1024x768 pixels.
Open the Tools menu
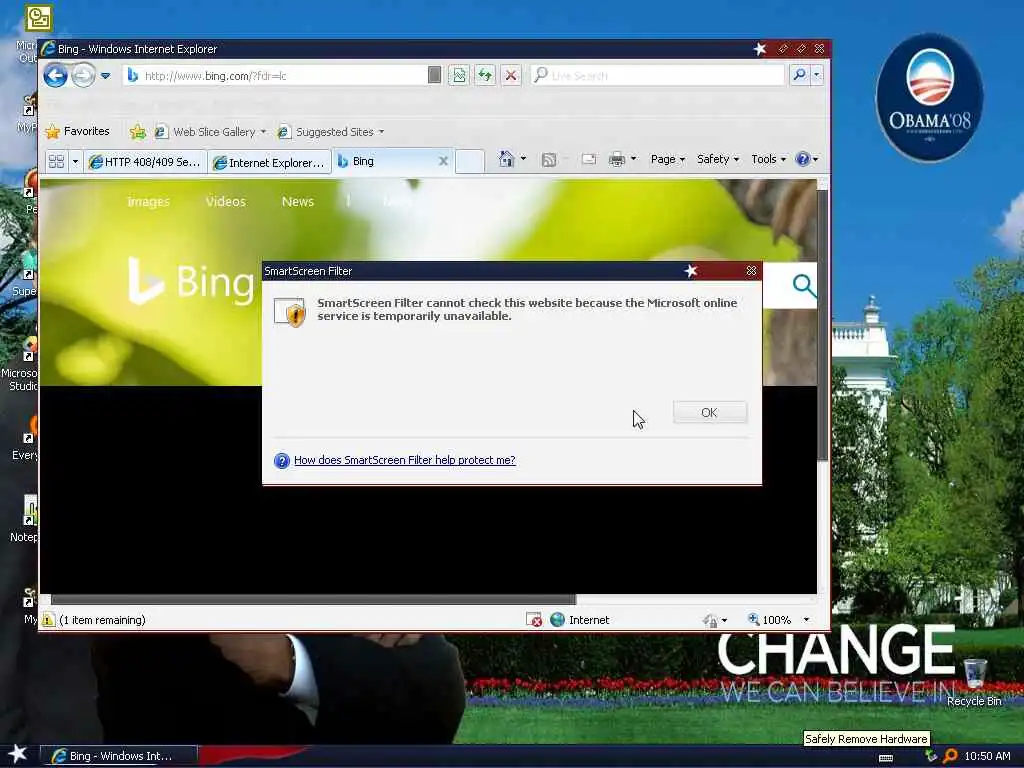tap(768, 159)
